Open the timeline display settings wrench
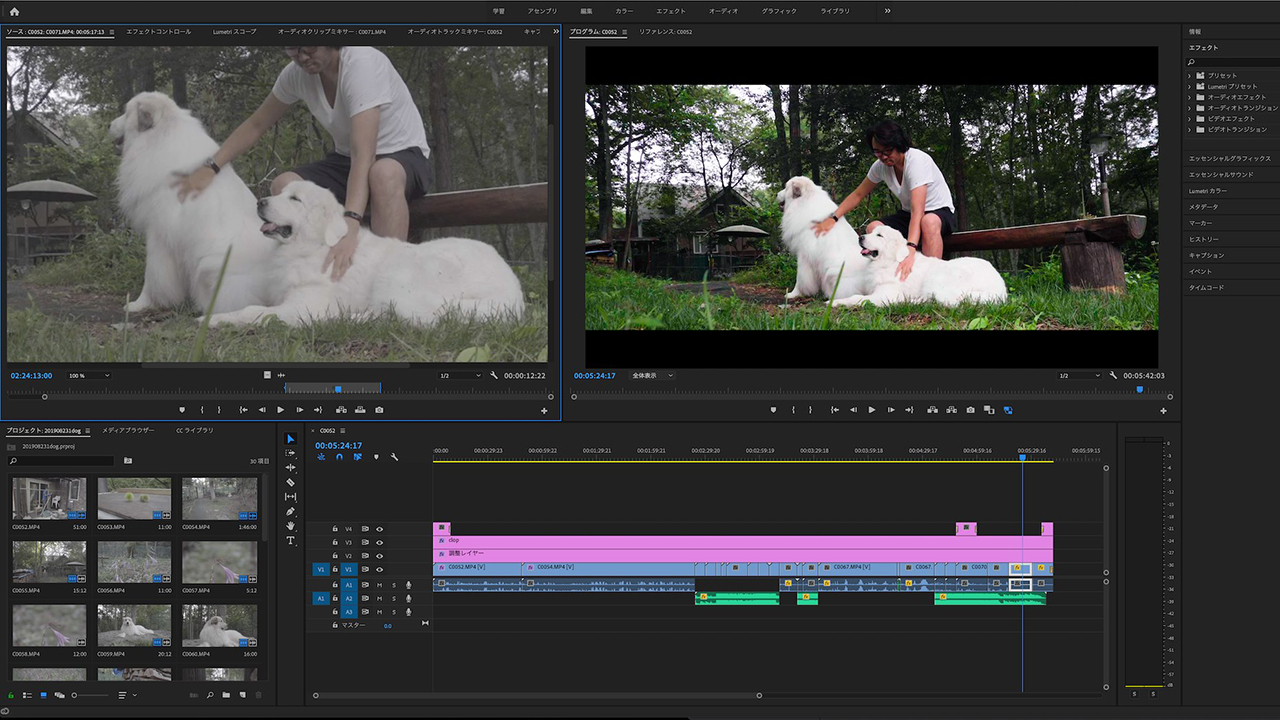The width and height of the screenshot is (1280, 720). pyautogui.click(x=394, y=457)
